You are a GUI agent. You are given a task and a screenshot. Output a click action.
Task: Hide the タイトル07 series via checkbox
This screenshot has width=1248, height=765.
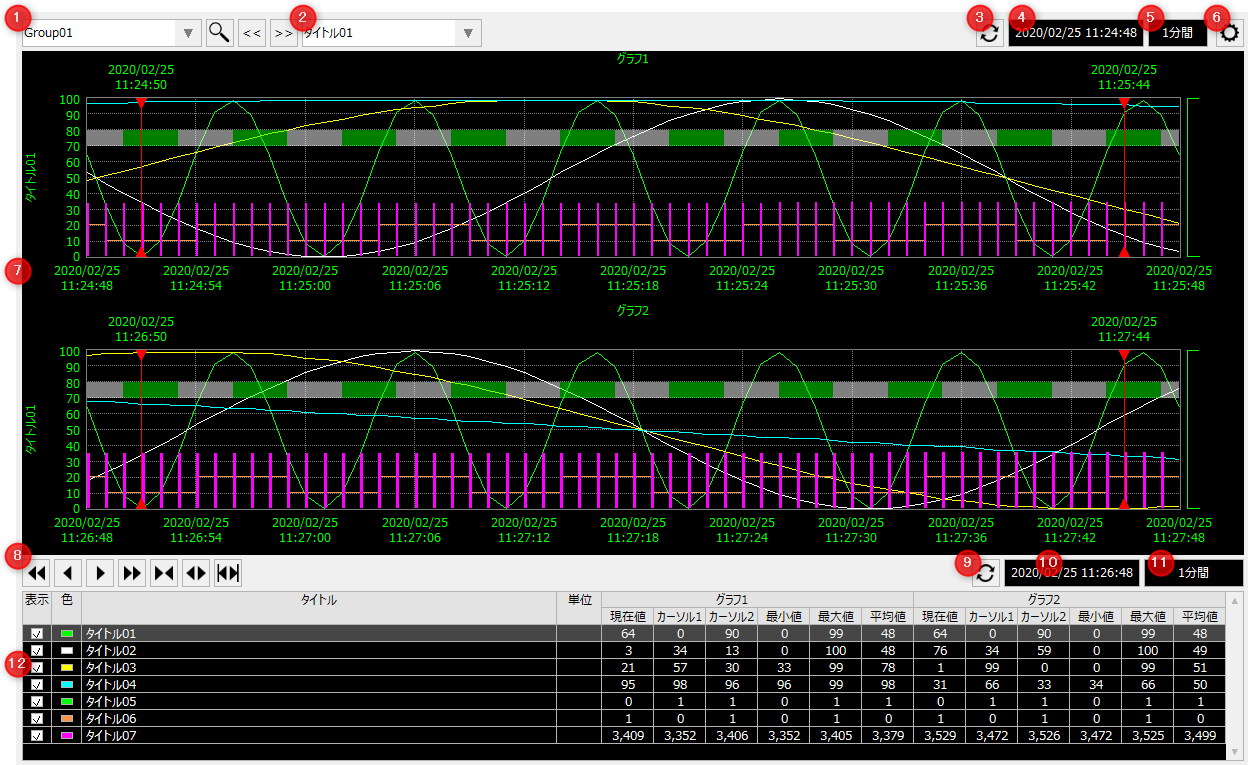tap(37, 736)
